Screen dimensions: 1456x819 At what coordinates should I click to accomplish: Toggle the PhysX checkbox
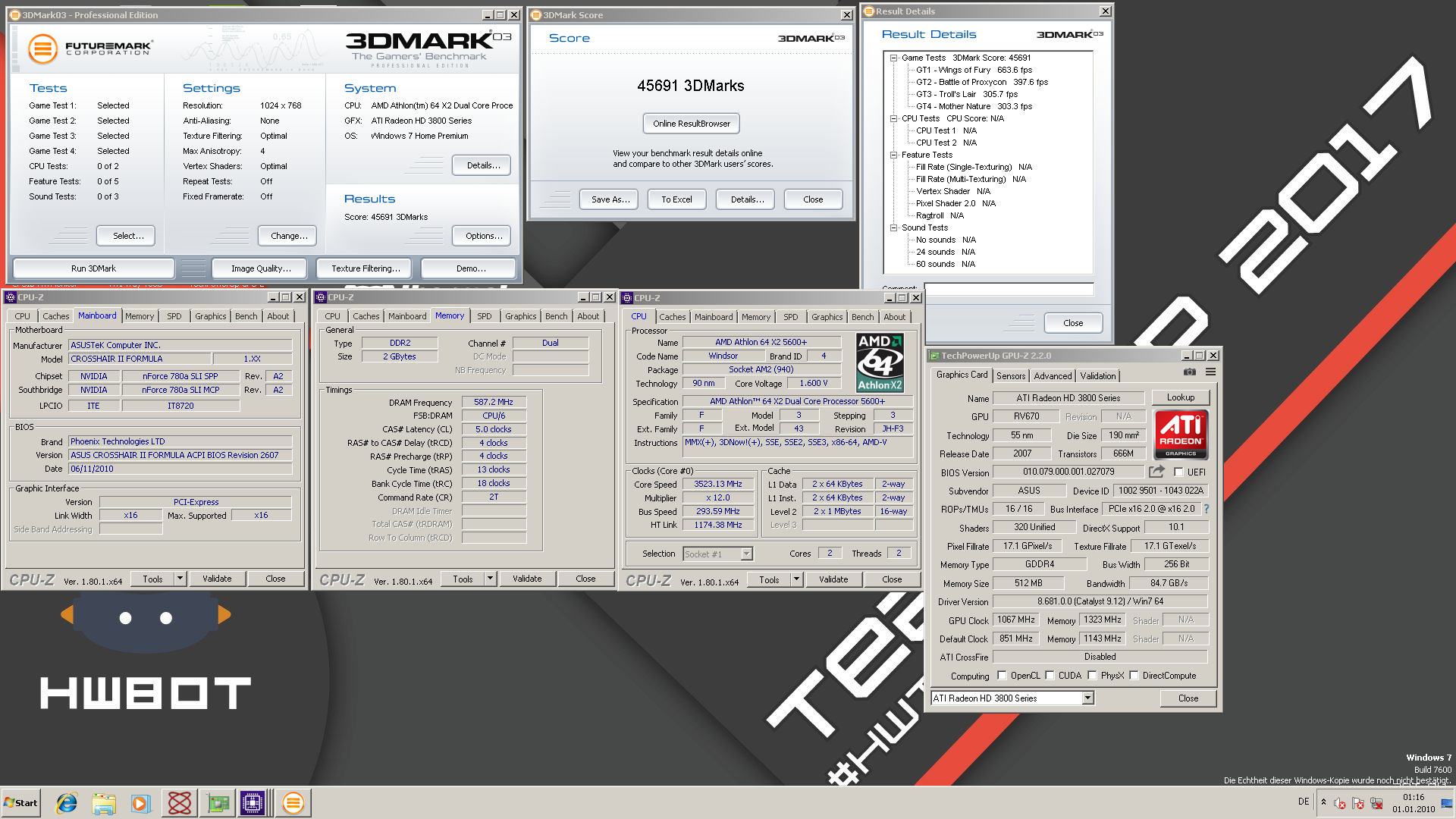click(1092, 676)
